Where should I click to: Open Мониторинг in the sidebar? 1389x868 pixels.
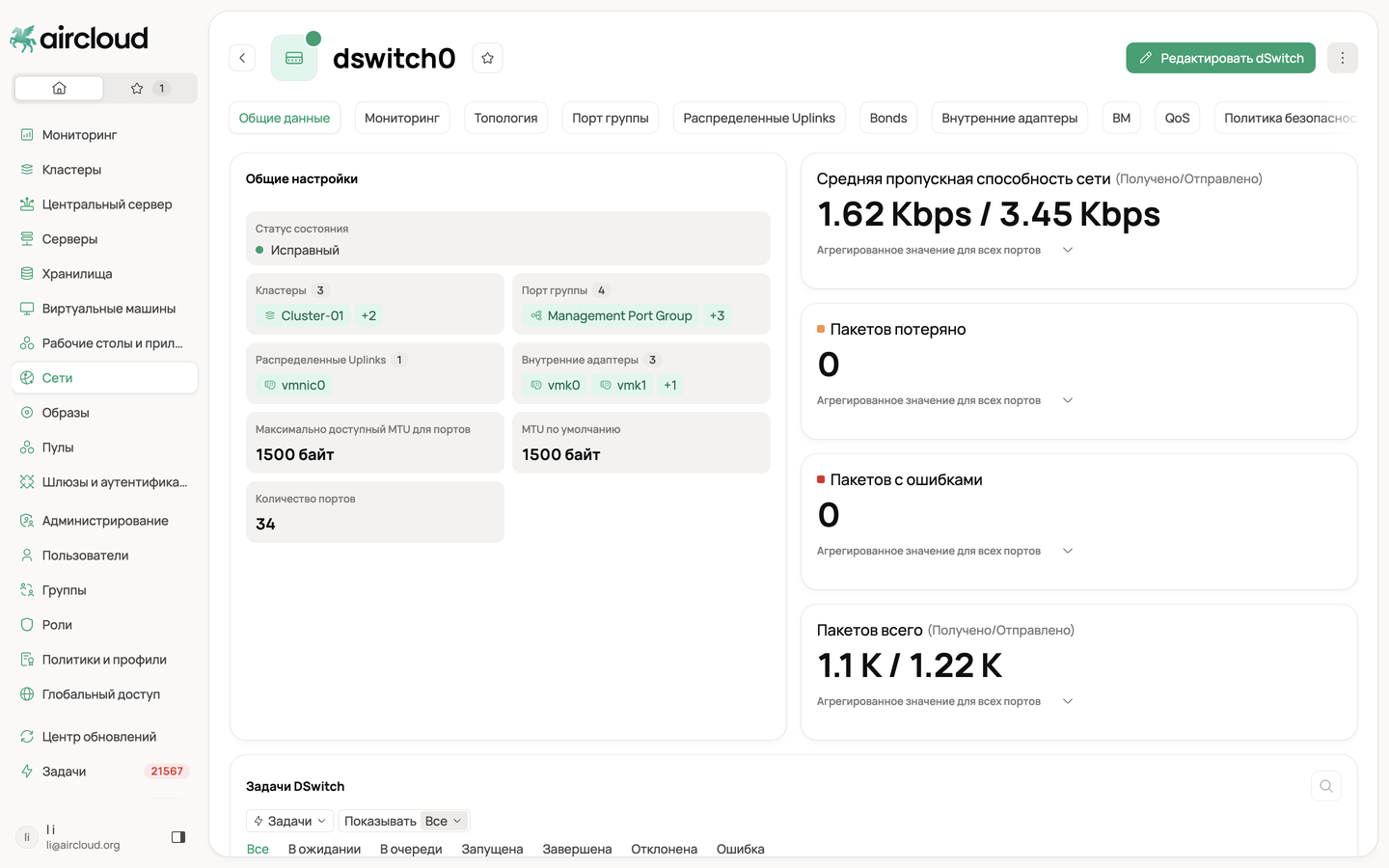click(104, 135)
